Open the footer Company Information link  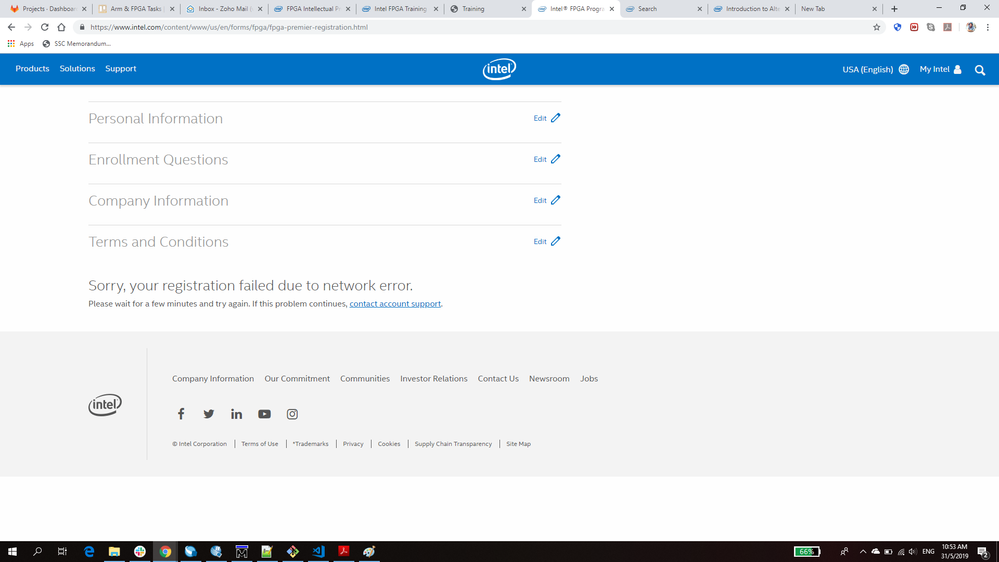(x=213, y=378)
